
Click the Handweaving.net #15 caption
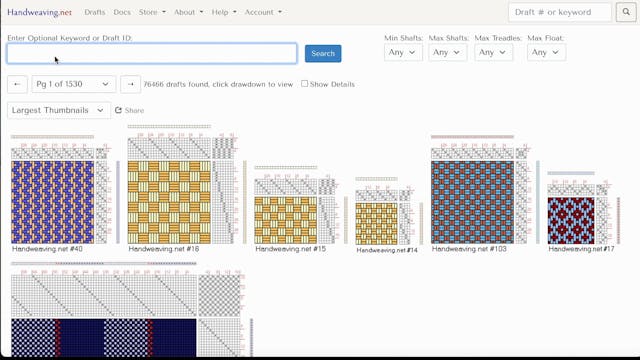291,249
